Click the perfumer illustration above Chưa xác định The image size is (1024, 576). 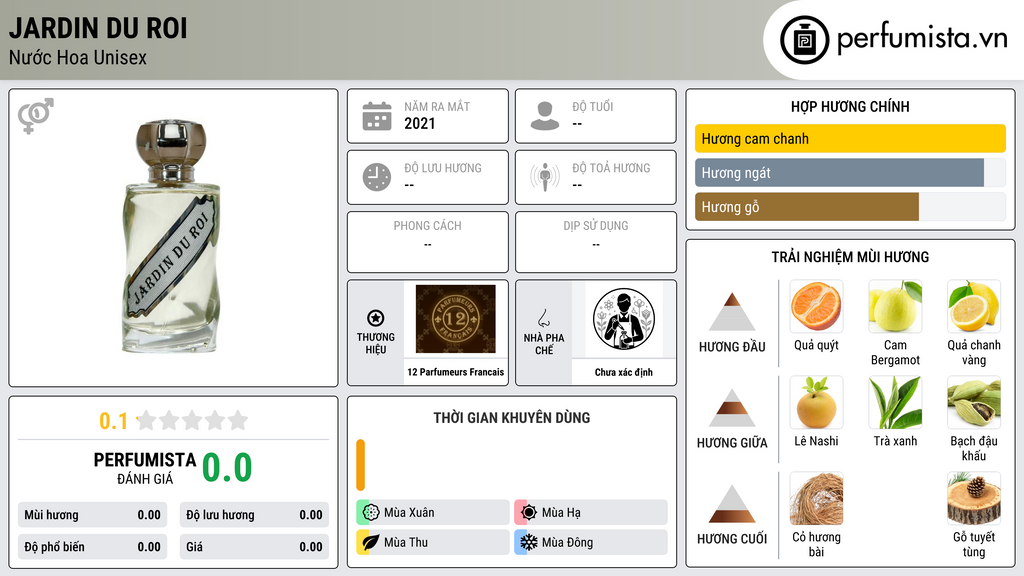click(x=624, y=319)
